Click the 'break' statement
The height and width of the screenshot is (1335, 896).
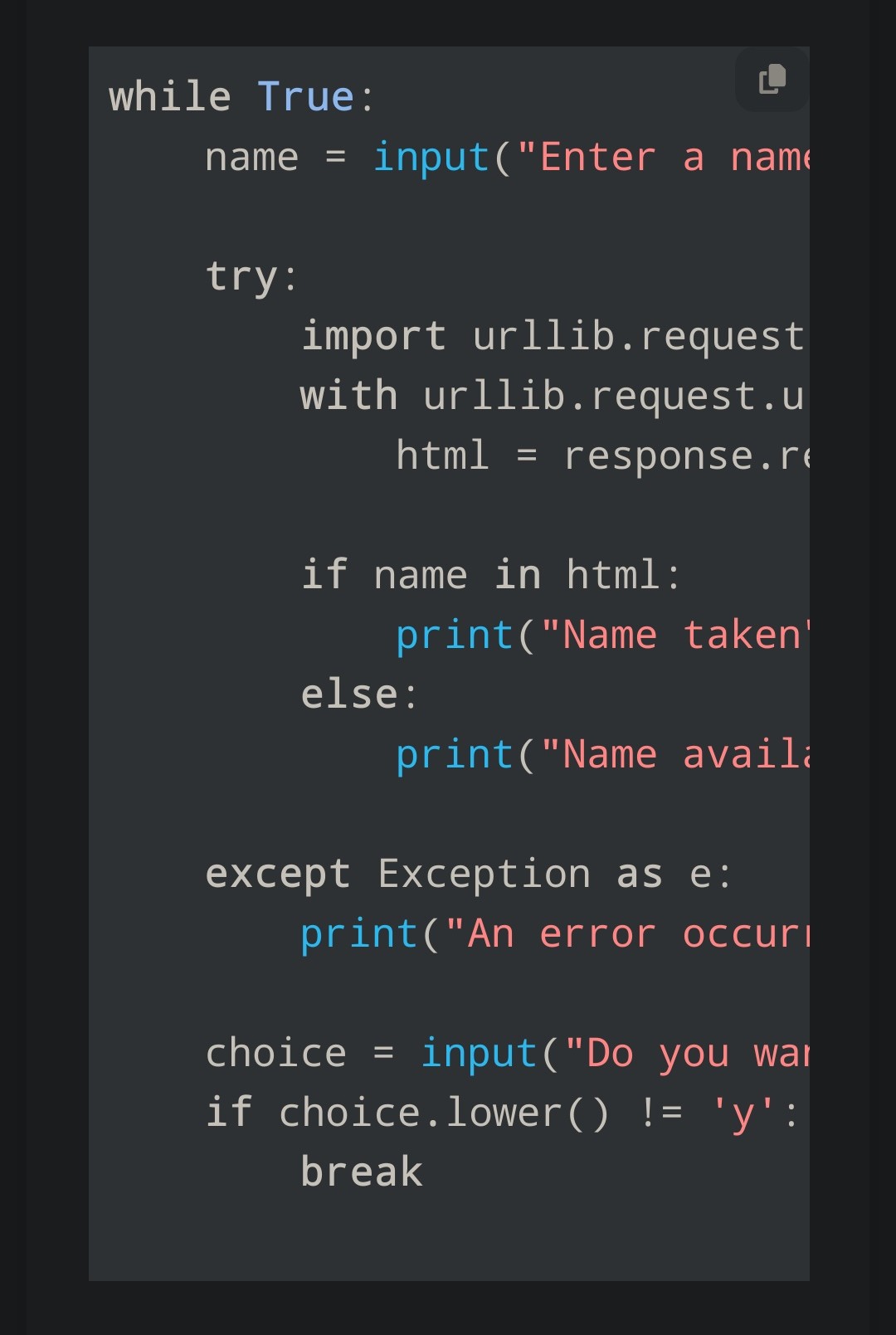[x=362, y=1172]
